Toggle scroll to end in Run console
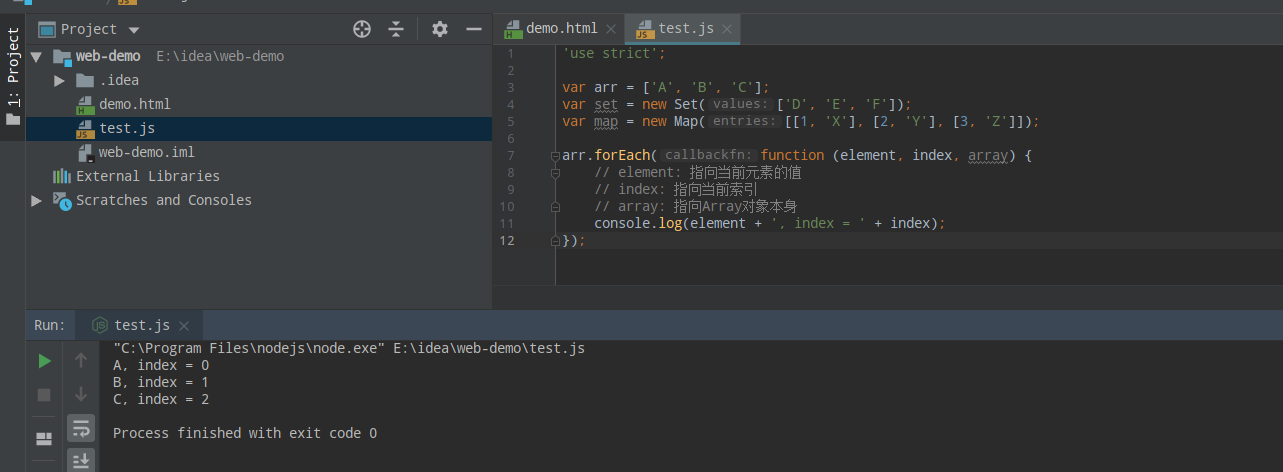This screenshot has width=1283, height=472. tap(81, 460)
